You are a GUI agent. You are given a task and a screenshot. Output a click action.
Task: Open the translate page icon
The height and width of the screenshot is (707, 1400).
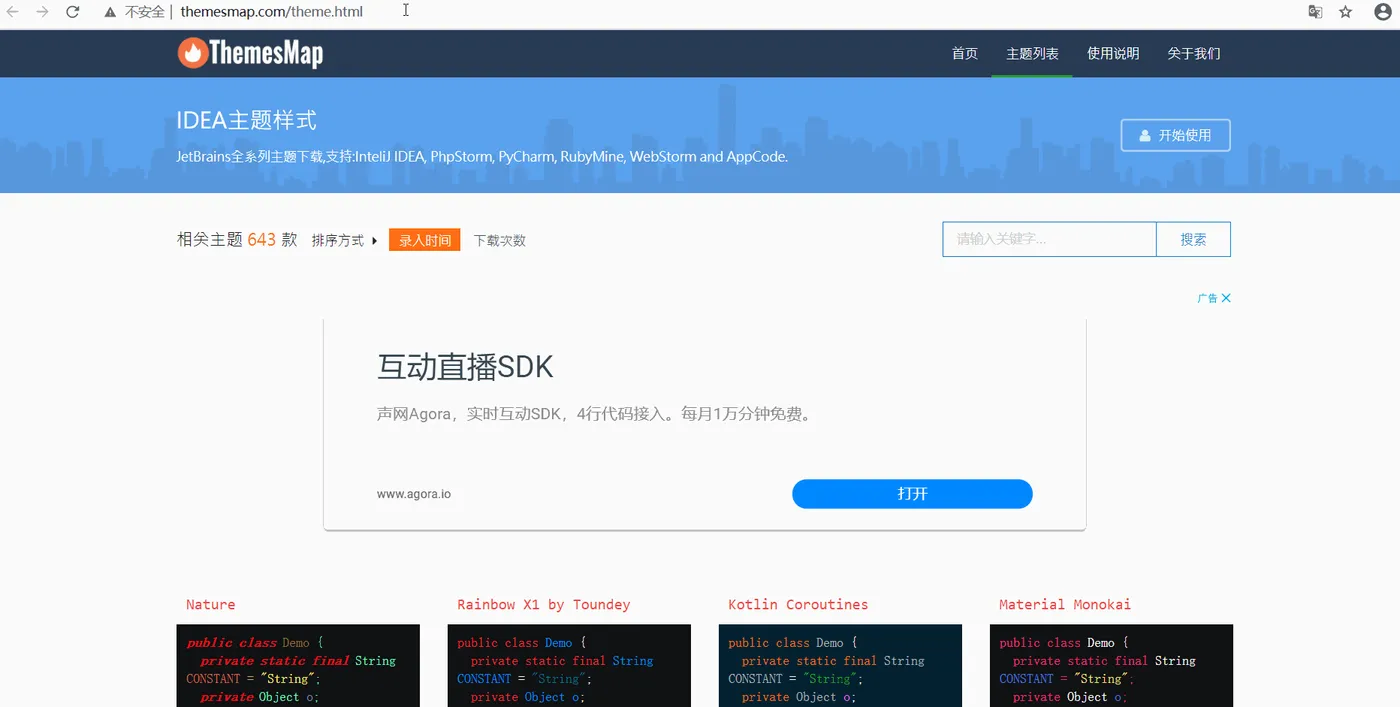(x=1315, y=12)
